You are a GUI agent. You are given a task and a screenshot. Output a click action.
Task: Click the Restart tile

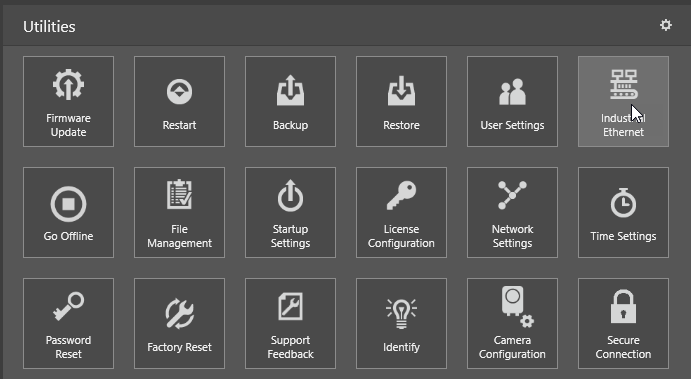[x=179, y=101]
